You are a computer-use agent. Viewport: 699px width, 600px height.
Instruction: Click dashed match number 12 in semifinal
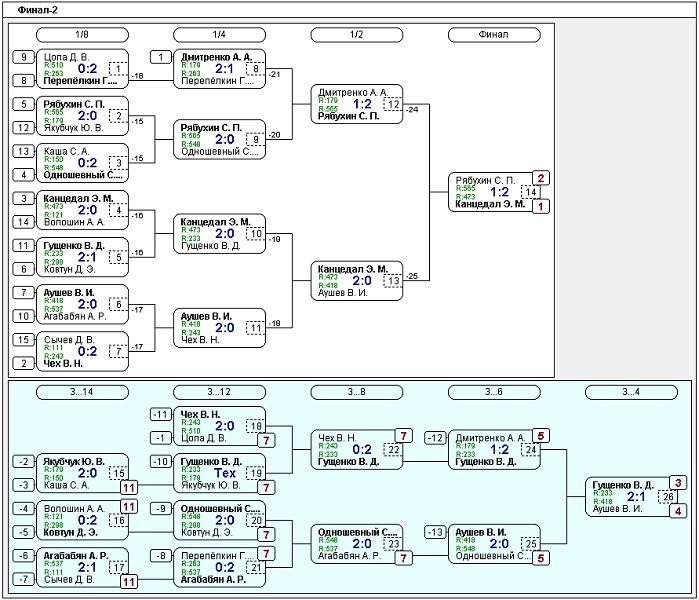click(393, 104)
